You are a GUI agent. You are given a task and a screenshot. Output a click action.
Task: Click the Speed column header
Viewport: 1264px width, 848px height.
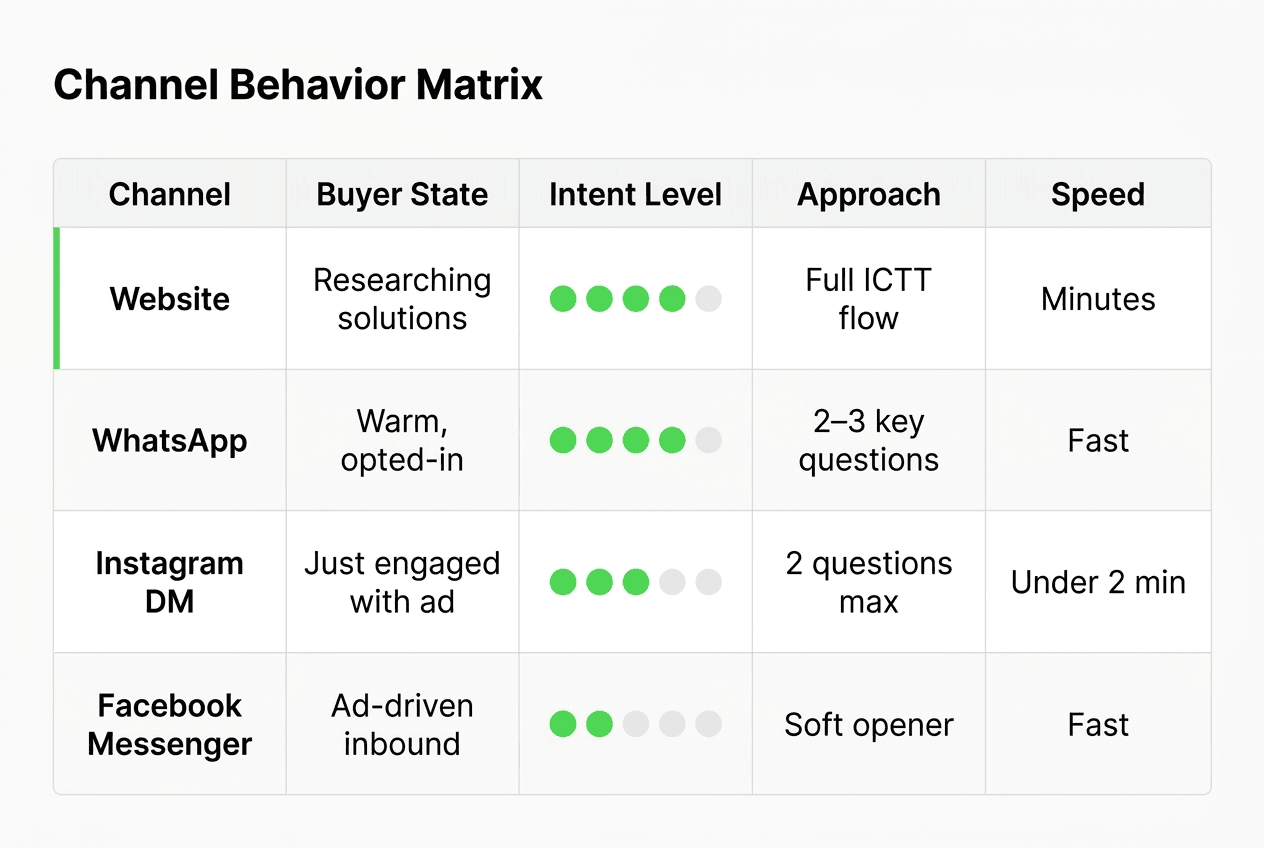click(x=1098, y=194)
